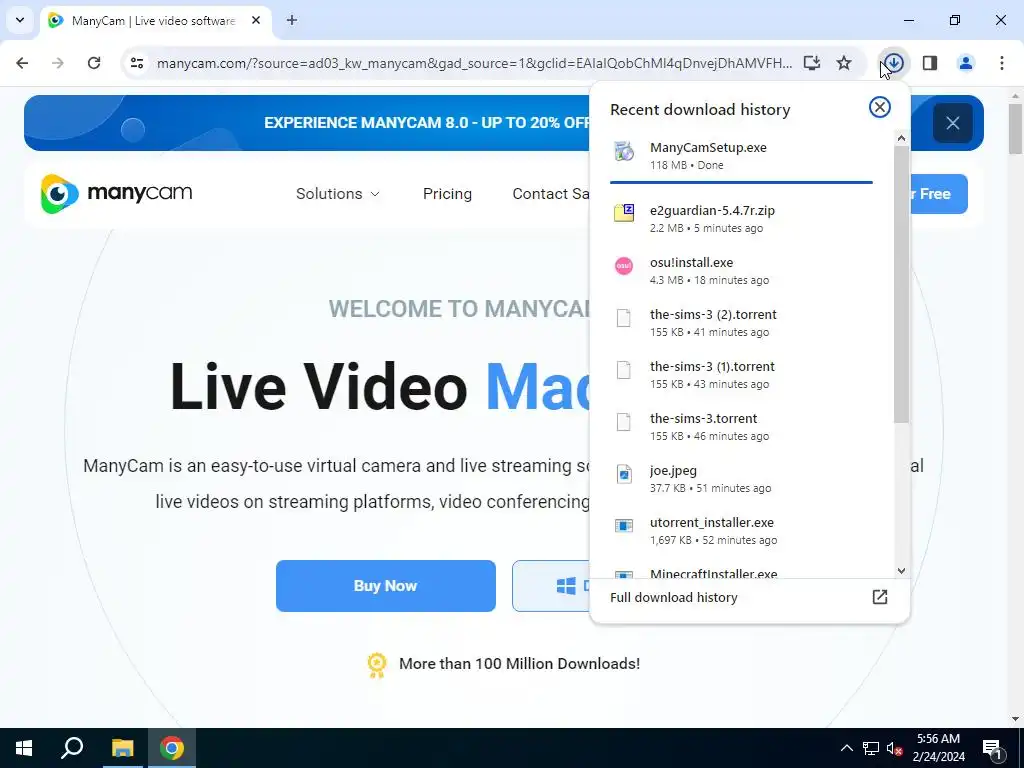Click the osu!install.exe pink icon
The image size is (1024, 768).
pos(624,266)
